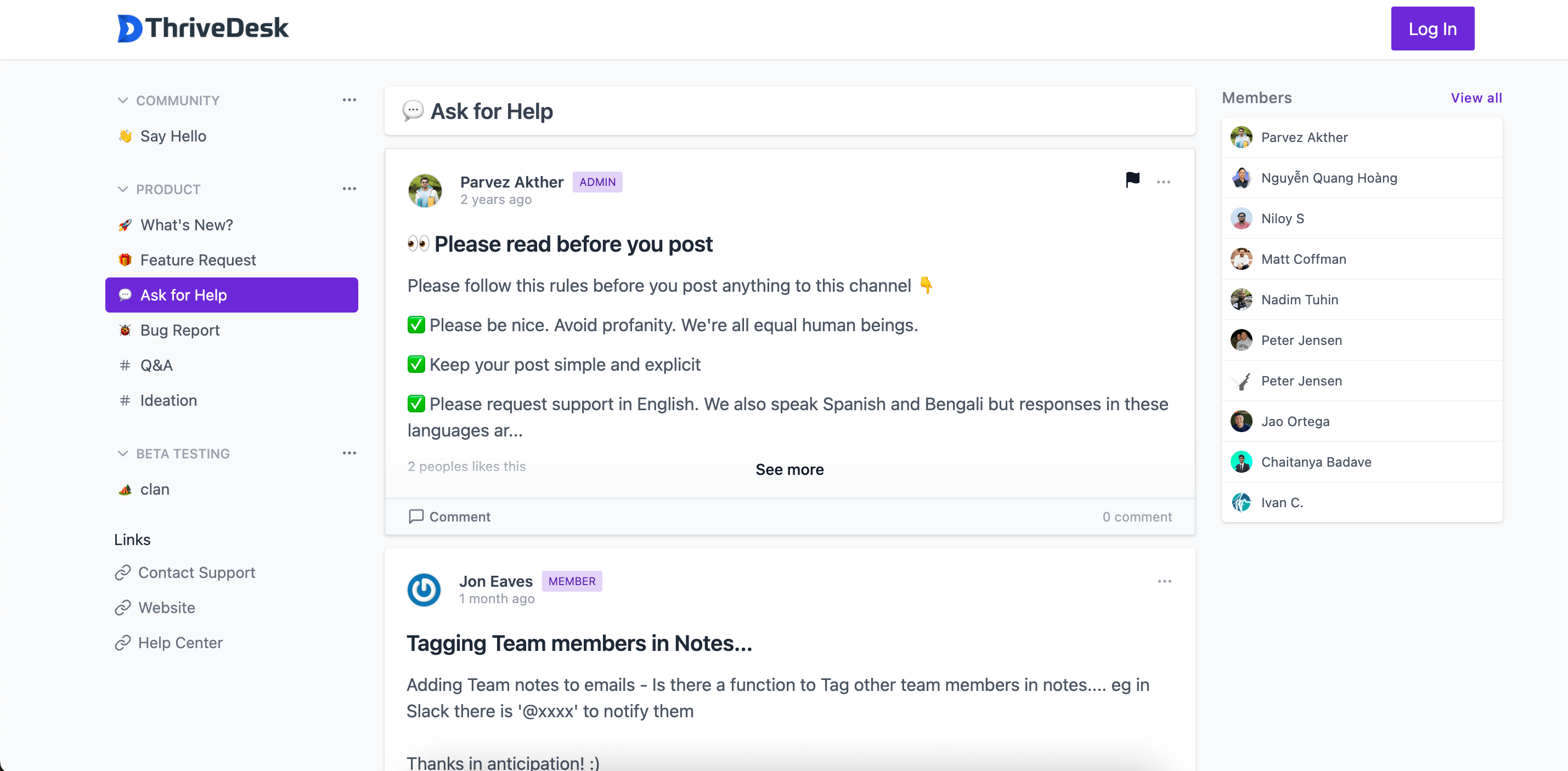The width and height of the screenshot is (1568, 771).
Task: Open the Beta Testing section options dots
Action: 349,453
